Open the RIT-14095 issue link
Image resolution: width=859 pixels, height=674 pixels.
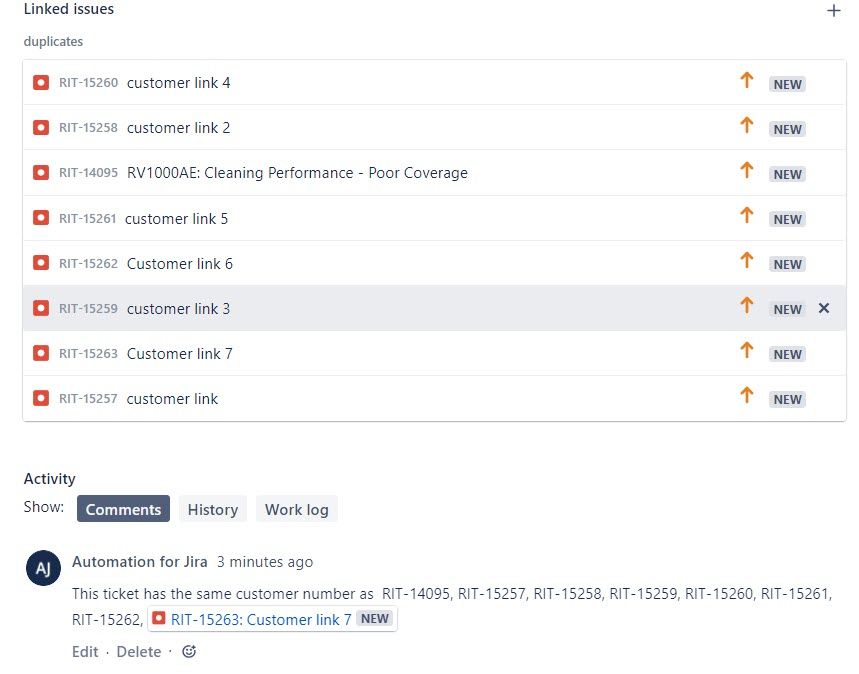tap(89, 173)
